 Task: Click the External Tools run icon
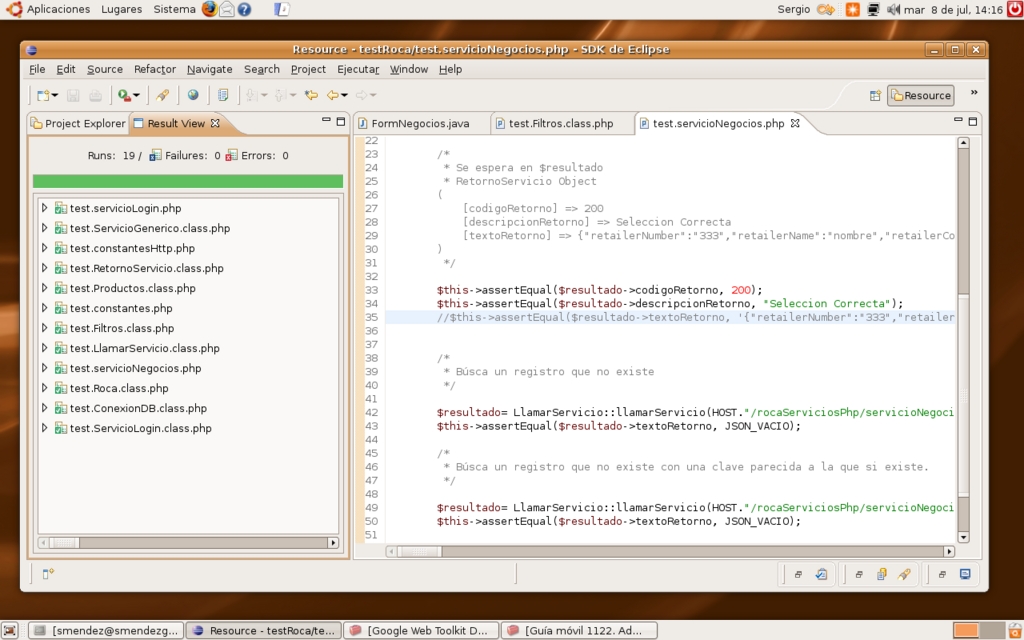(x=124, y=95)
